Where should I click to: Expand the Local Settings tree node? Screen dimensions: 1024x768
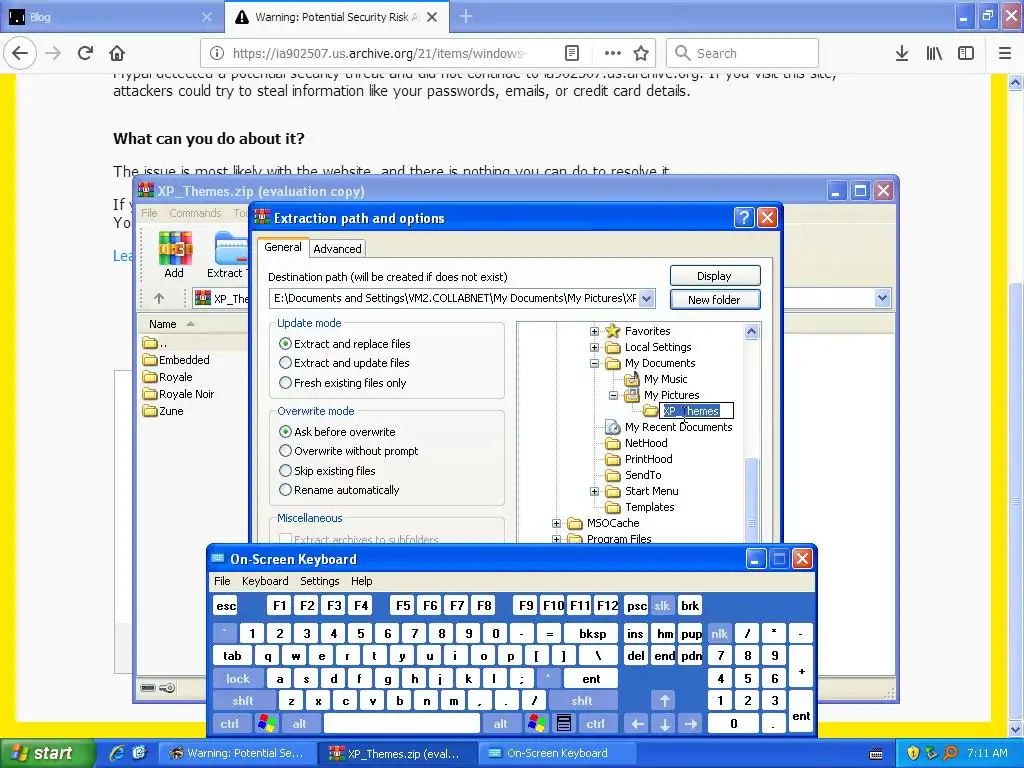594,347
